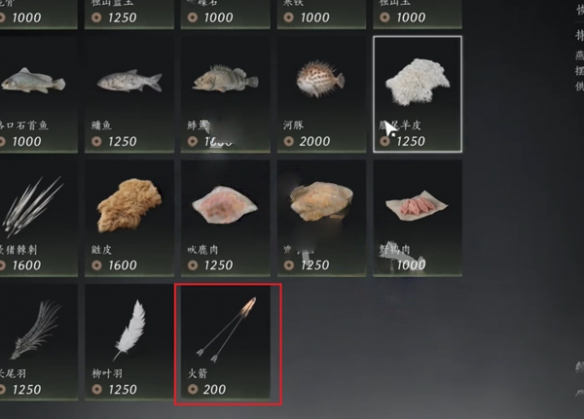
Task: Choose the porcupine quills item priced 1600
Action: [x=39, y=219]
